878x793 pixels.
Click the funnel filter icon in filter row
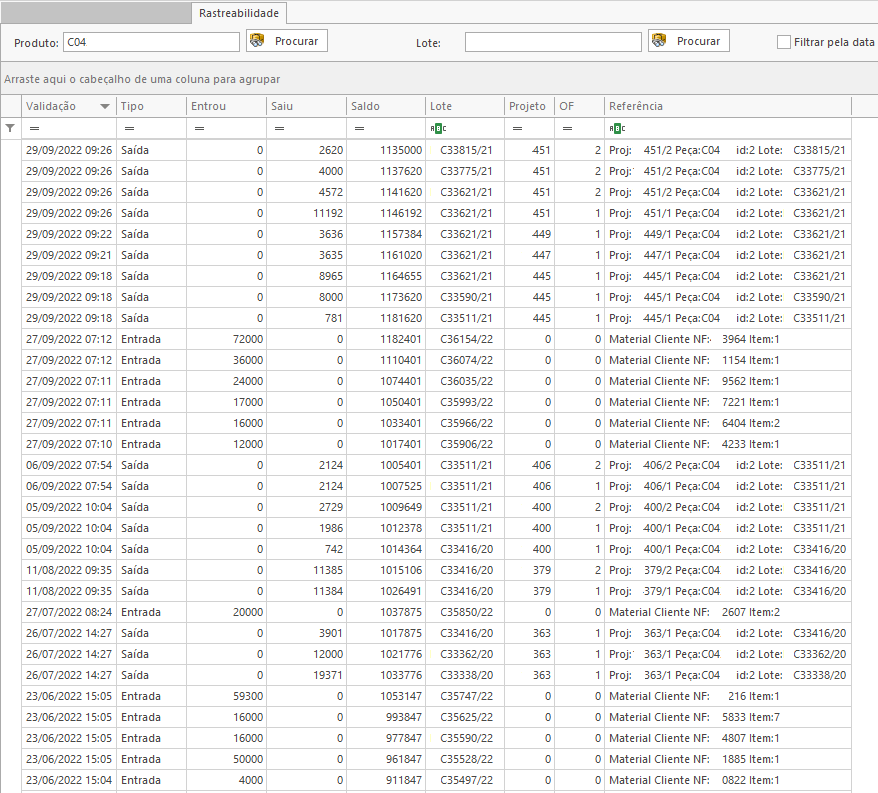[x=10, y=128]
